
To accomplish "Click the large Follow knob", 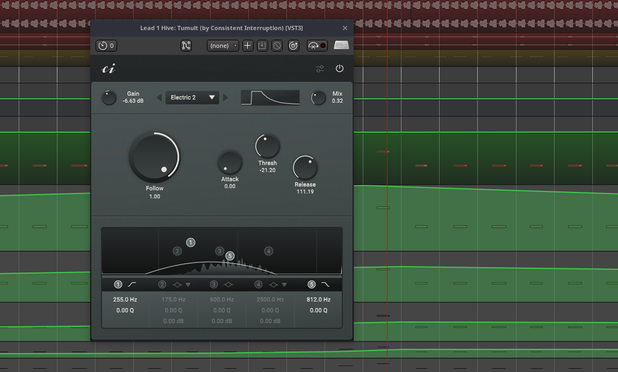I will (154, 157).
